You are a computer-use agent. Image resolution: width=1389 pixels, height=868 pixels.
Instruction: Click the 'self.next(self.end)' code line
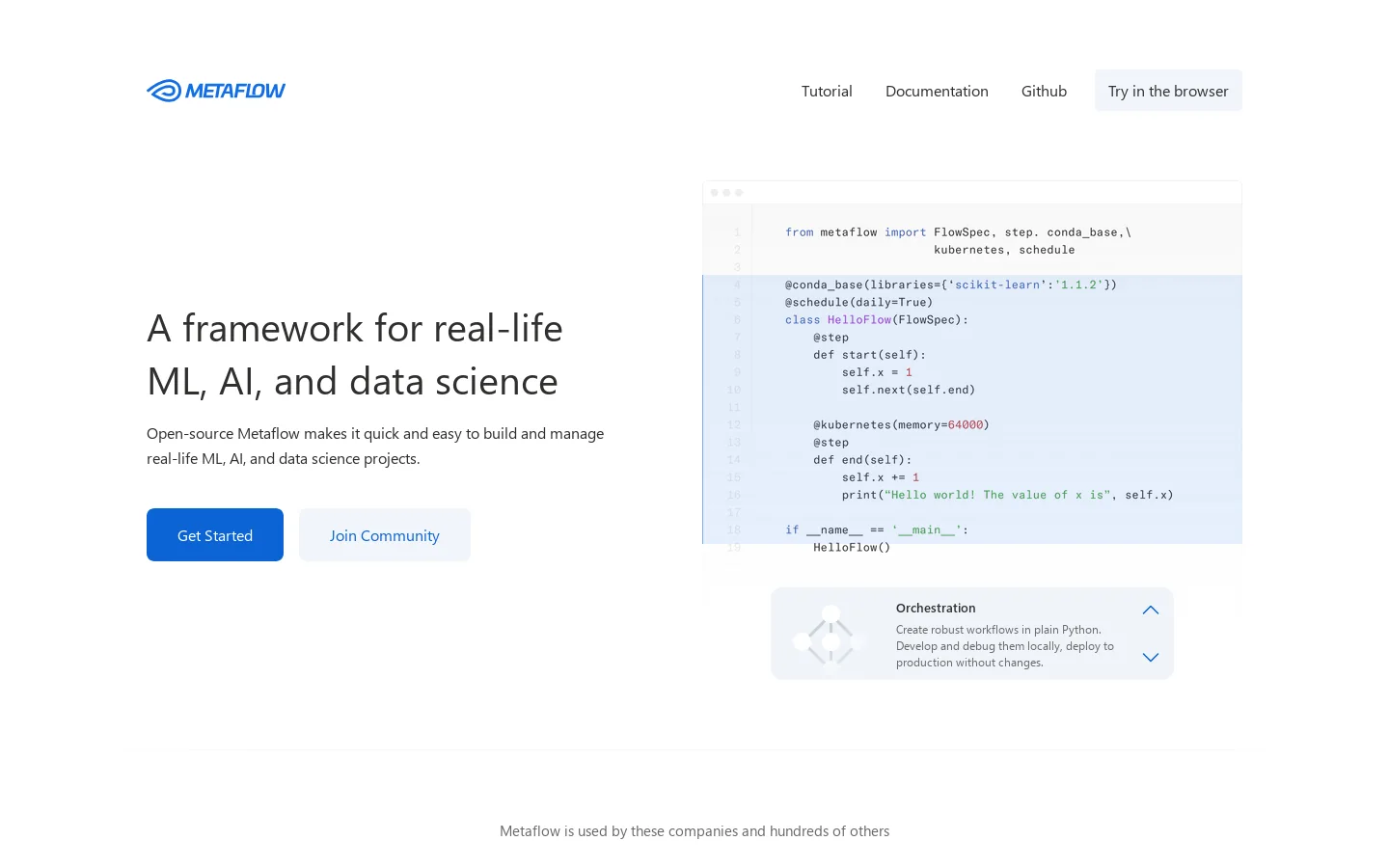coord(909,390)
